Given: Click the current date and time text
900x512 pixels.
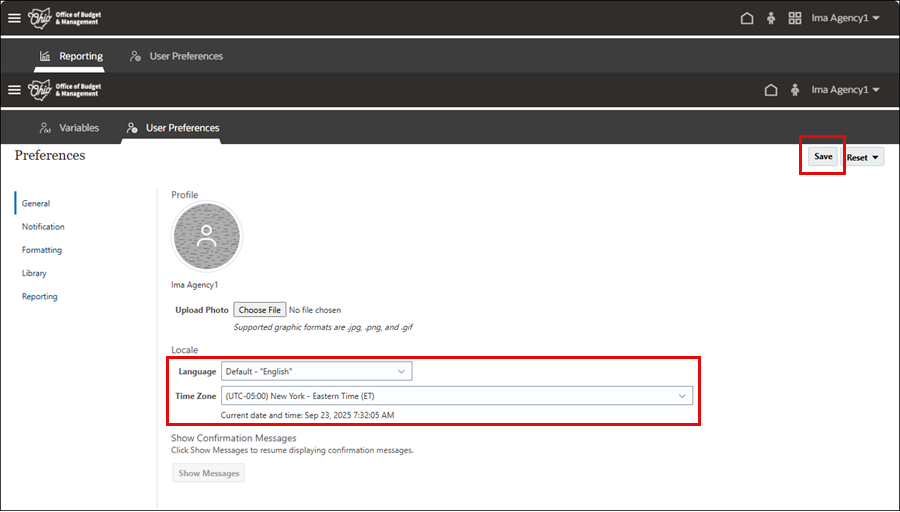Looking at the screenshot, I should pos(308,415).
